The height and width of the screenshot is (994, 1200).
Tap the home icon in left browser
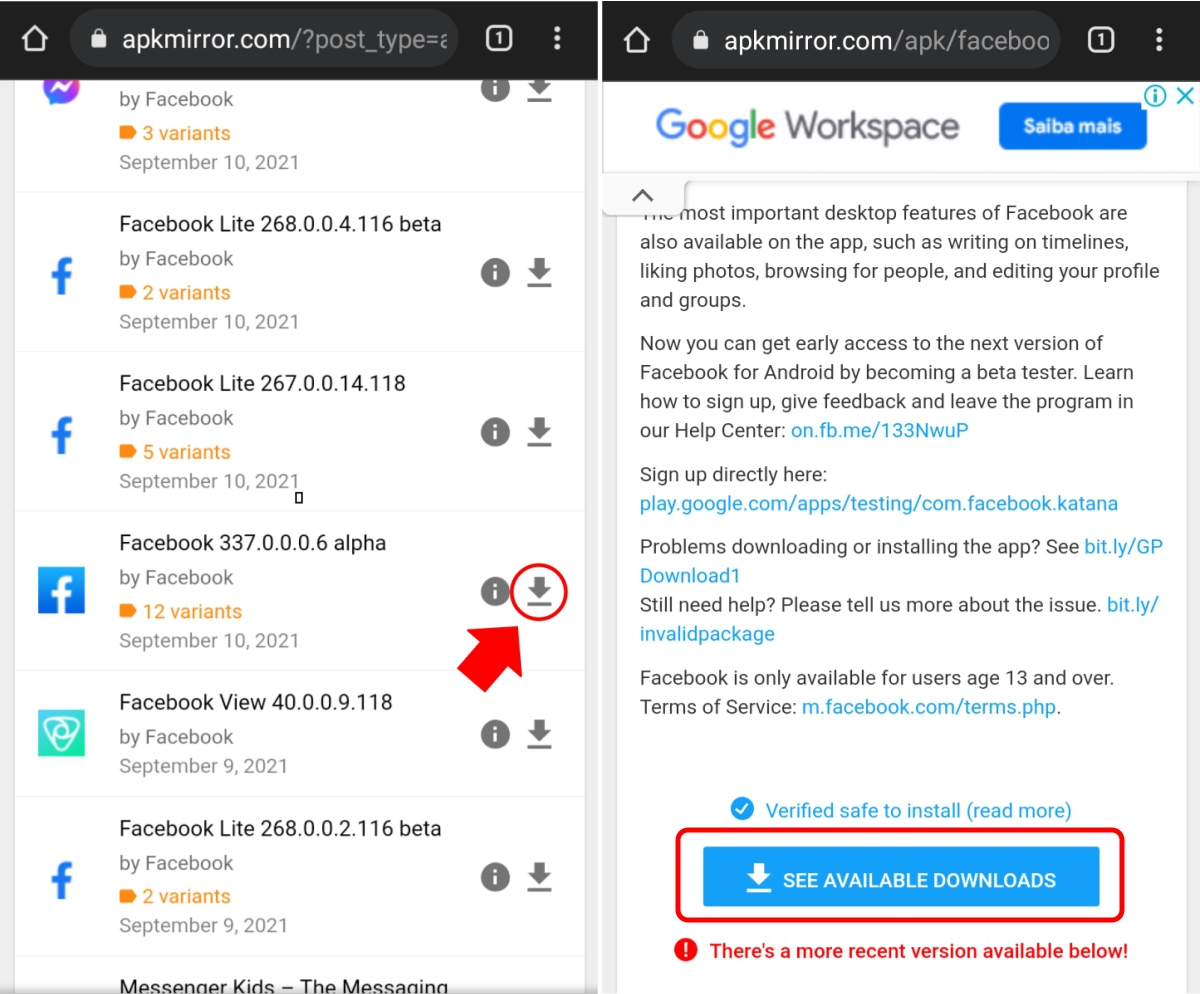[35, 39]
